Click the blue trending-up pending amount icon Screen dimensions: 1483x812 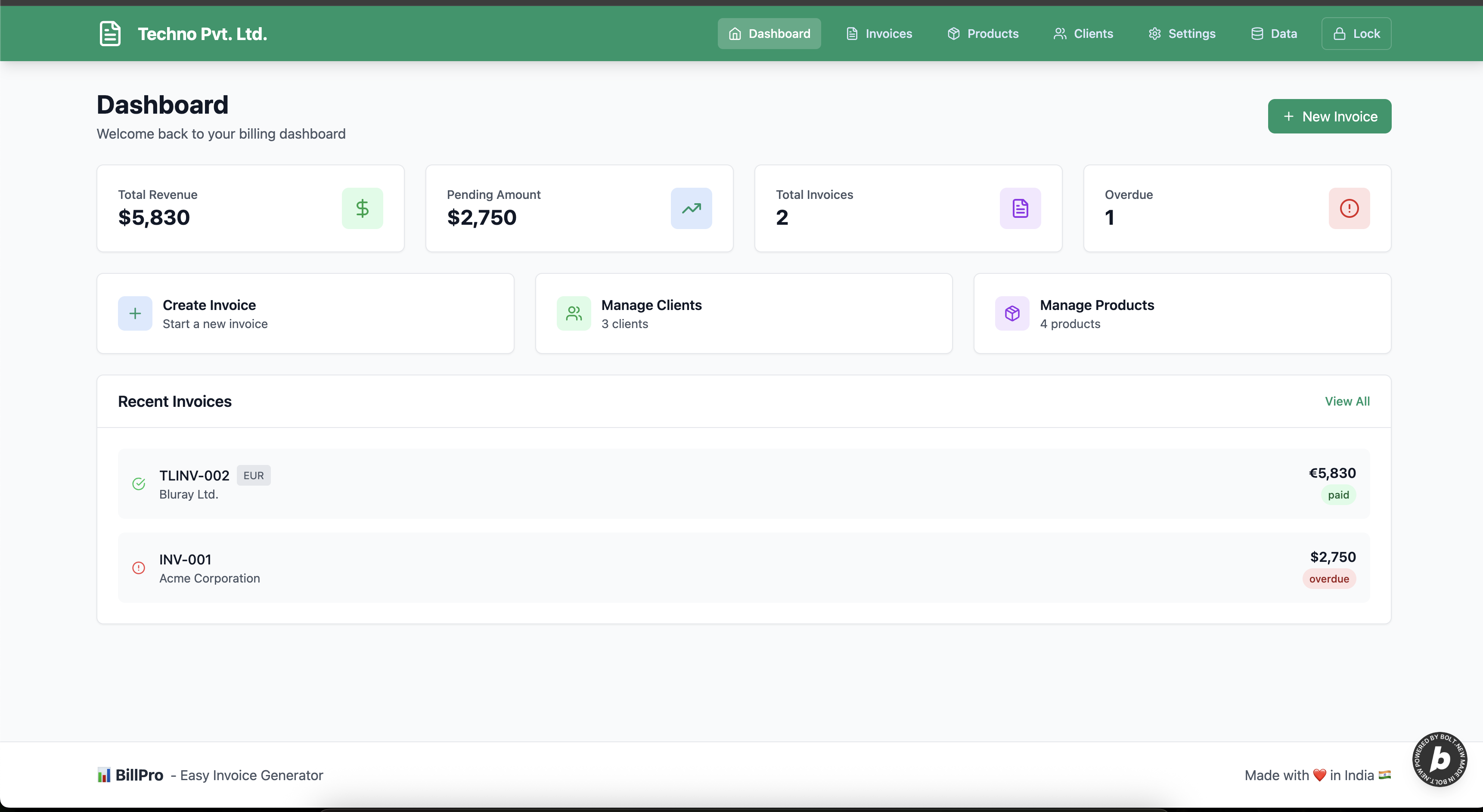[x=691, y=208]
